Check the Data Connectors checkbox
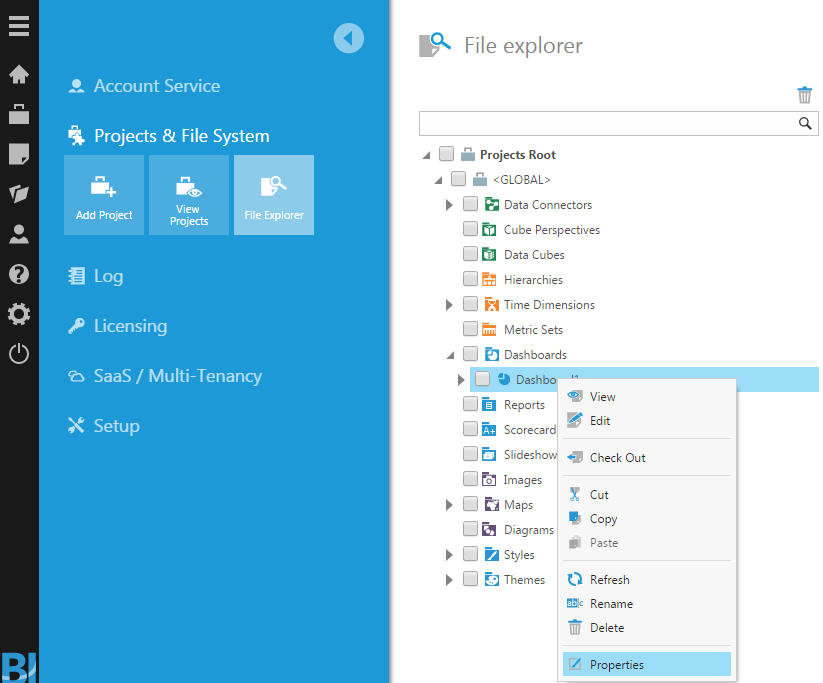823x683 pixels. (x=470, y=204)
